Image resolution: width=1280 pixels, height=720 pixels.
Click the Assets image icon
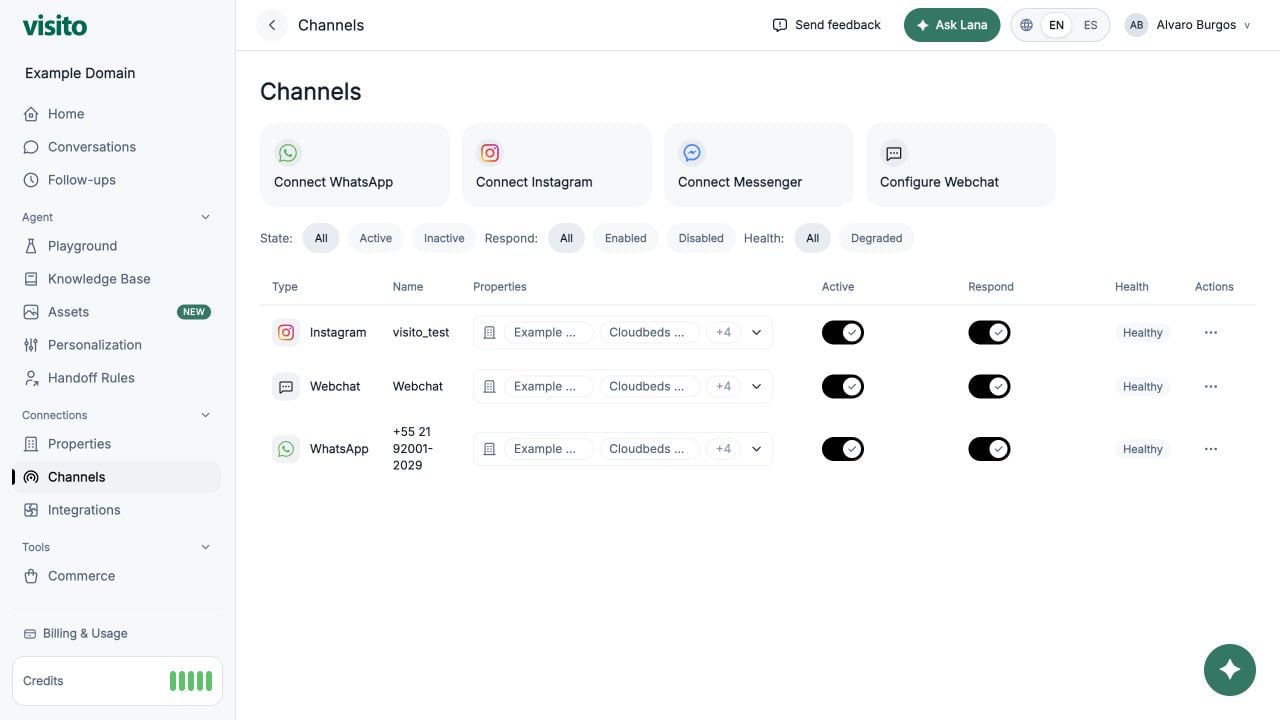point(31,312)
